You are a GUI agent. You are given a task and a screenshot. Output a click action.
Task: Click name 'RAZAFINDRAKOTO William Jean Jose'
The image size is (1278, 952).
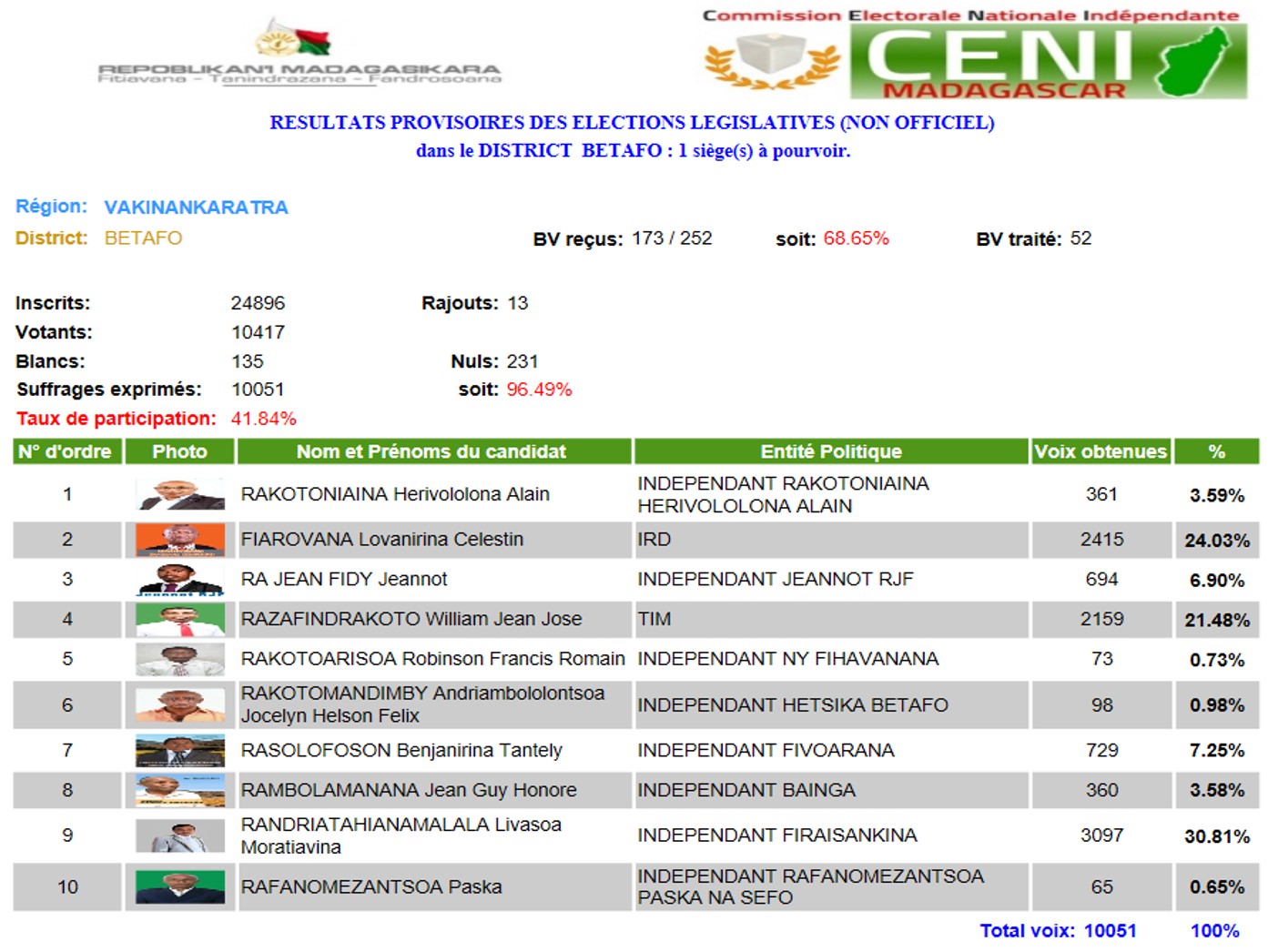(411, 619)
